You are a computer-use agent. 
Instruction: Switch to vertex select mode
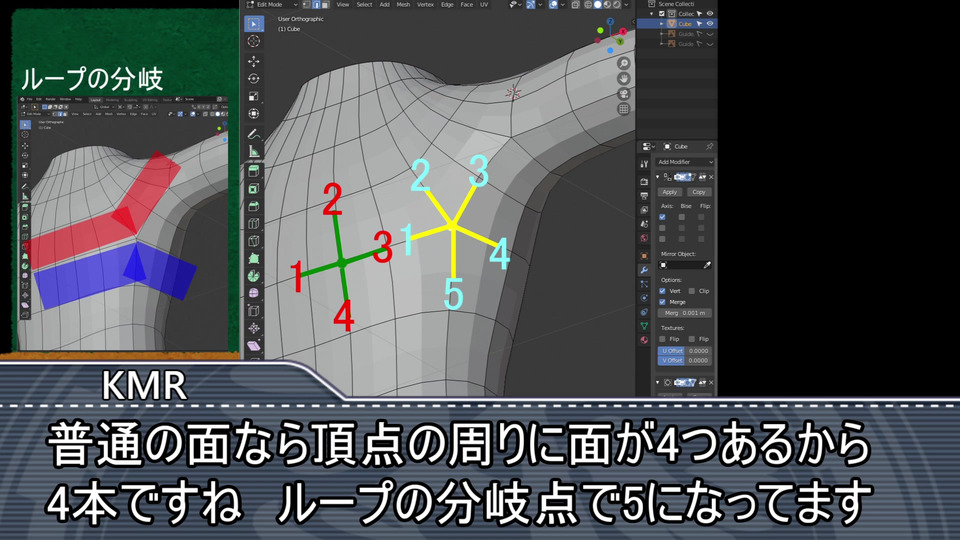tap(307, 4)
